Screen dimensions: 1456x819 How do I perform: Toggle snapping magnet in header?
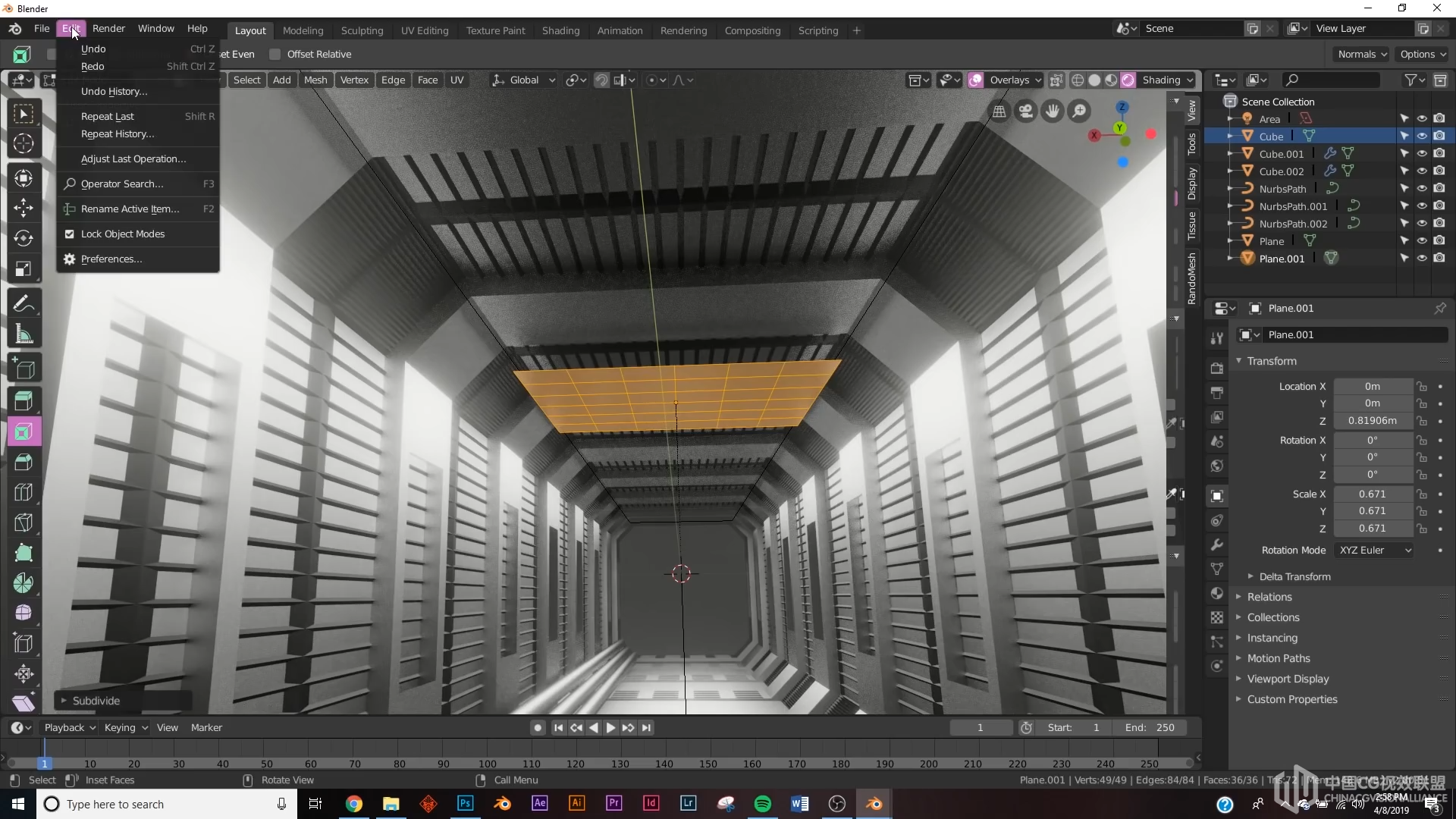[601, 80]
